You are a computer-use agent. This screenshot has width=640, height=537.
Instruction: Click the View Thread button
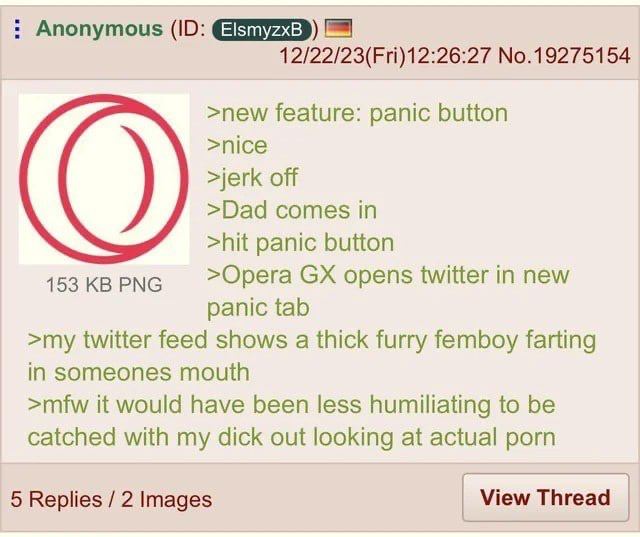tap(545, 497)
